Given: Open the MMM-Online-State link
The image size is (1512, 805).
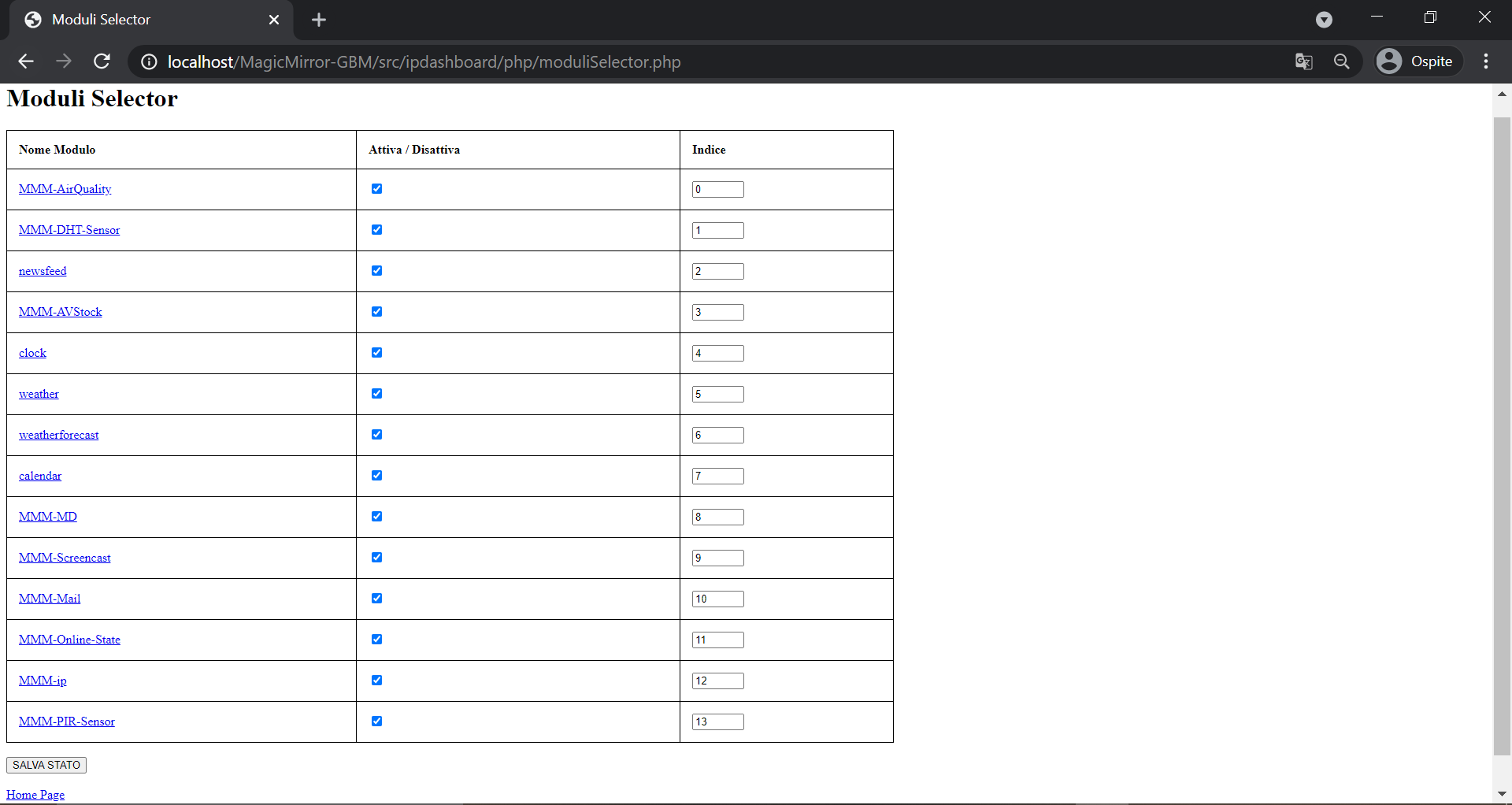Looking at the screenshot, I should coord(69,640).
